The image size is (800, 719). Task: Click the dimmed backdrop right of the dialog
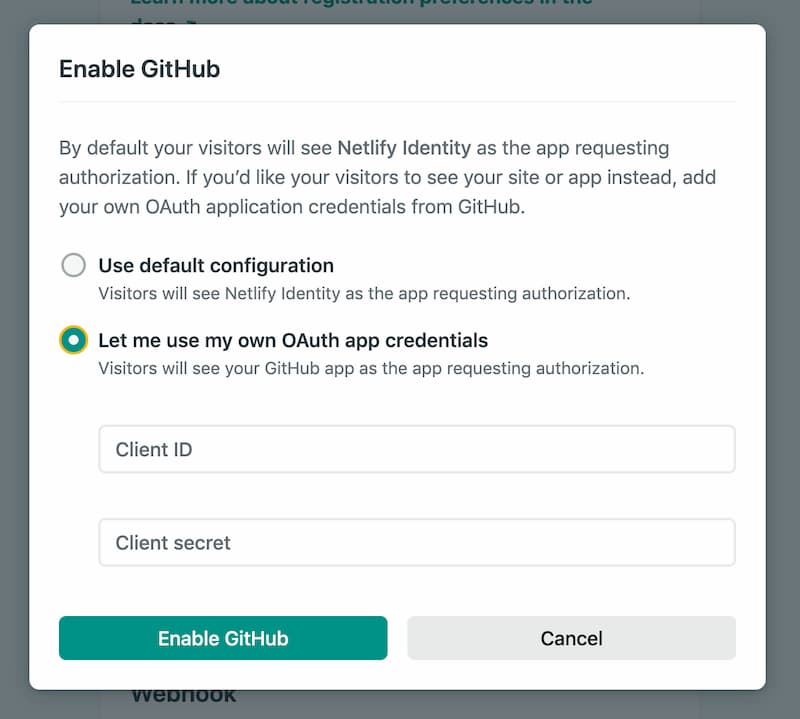783,360
